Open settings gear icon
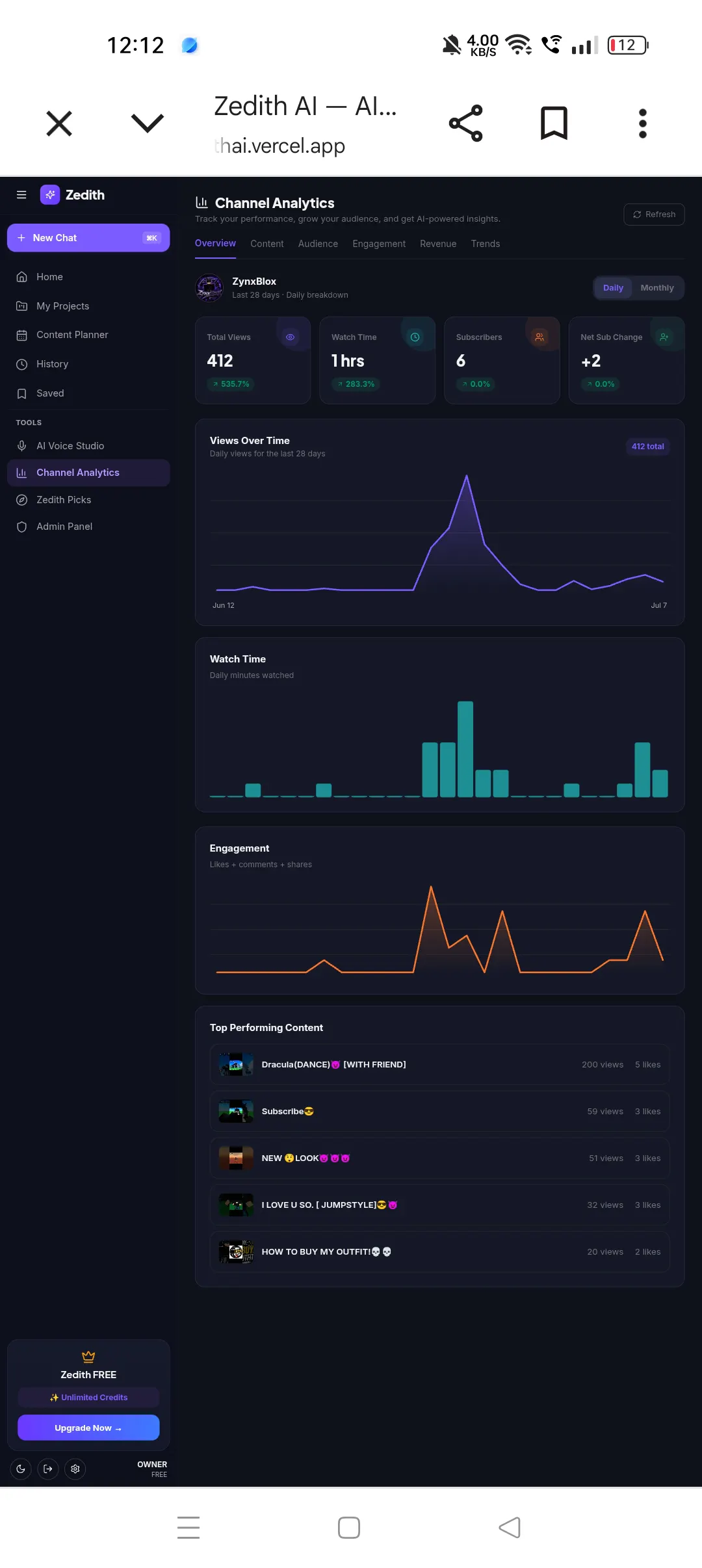This screenshot has width=702, height=1568. point(75,1469)
